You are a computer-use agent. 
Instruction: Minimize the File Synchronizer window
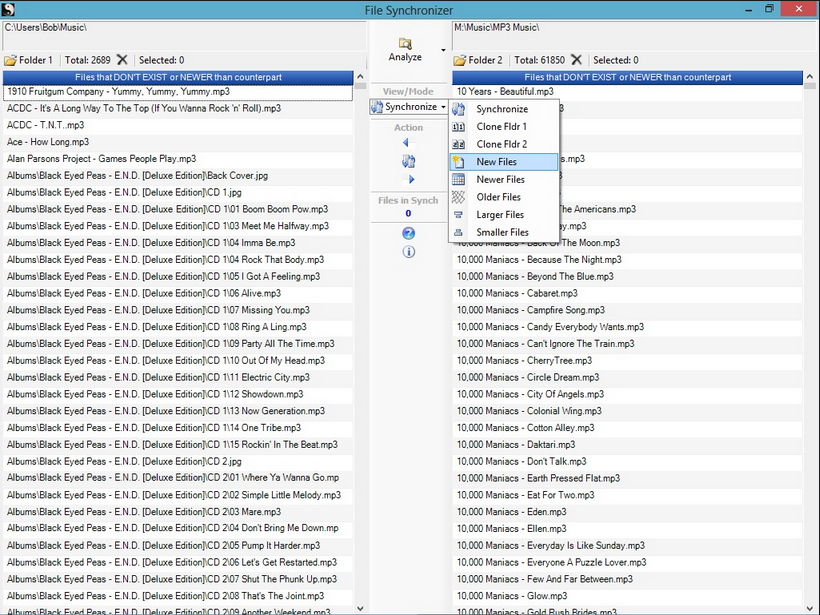(x=749, y=9)
